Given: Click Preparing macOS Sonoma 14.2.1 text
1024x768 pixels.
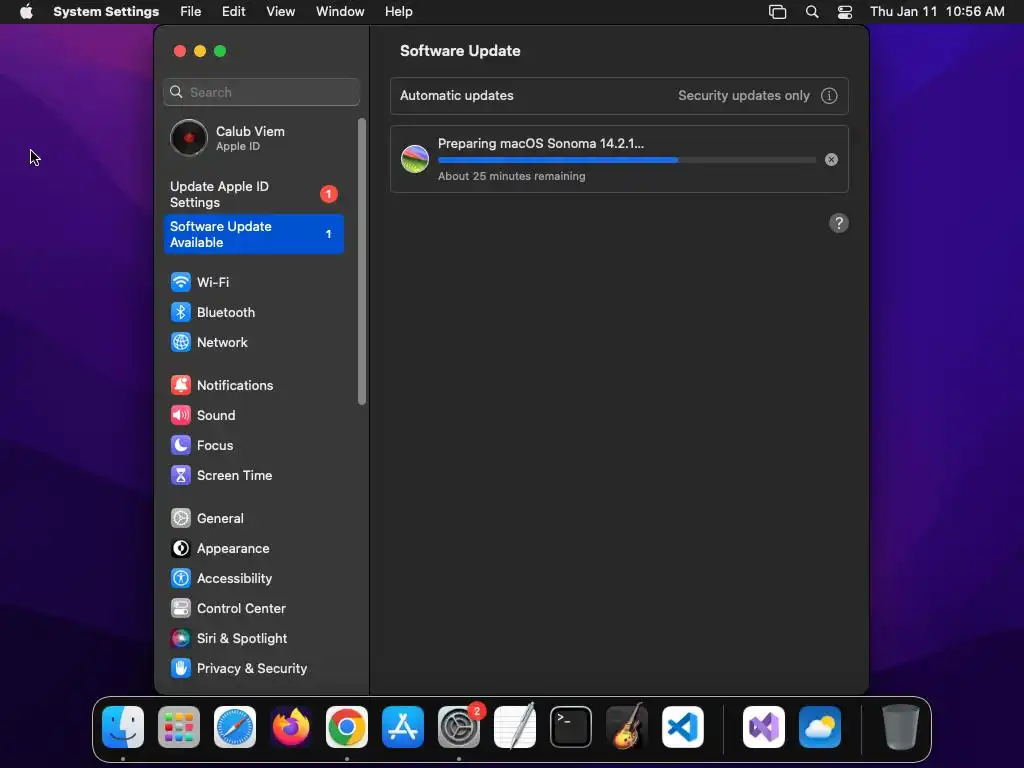Looking at the screenshot, I should [541, 144].
